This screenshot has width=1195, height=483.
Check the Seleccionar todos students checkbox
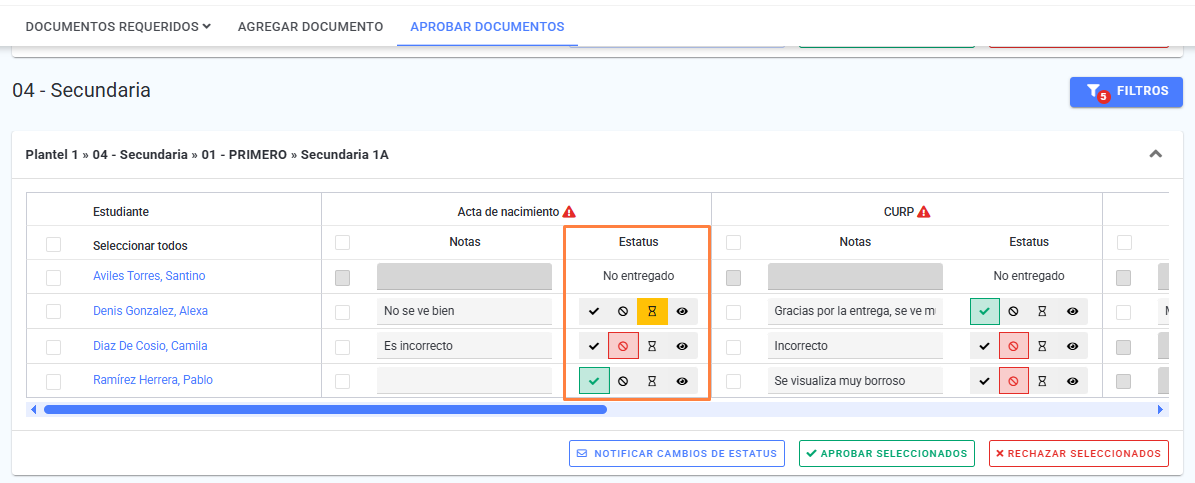tap(53, 245)
